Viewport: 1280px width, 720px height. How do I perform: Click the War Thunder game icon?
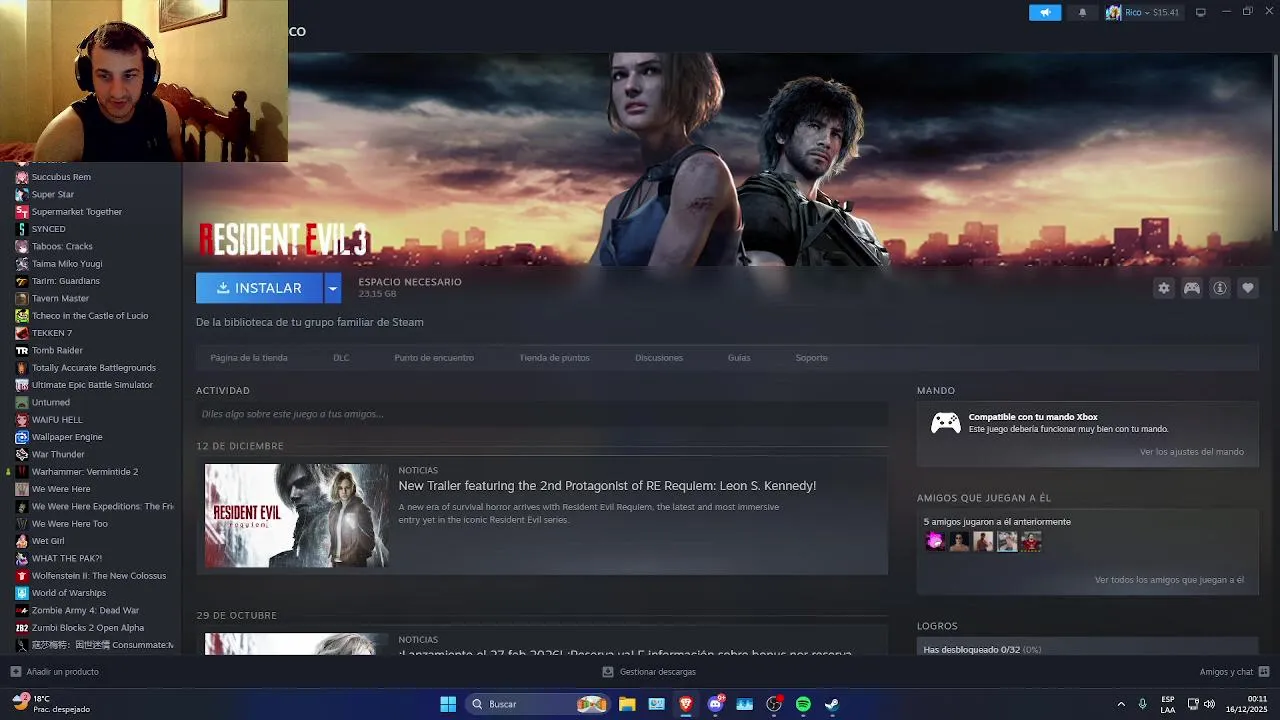22,454
